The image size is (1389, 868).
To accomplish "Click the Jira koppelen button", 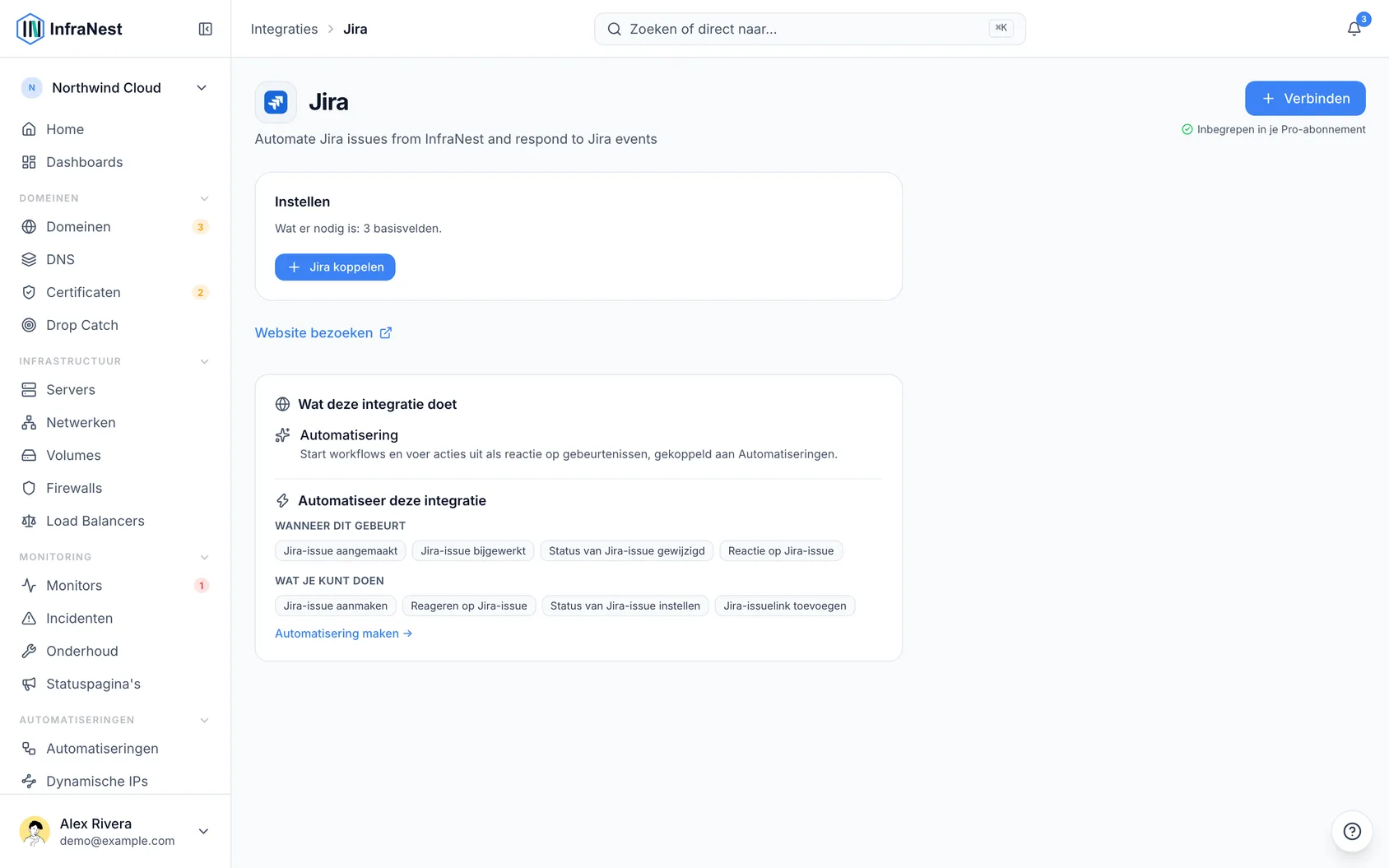I will point(335,267).
